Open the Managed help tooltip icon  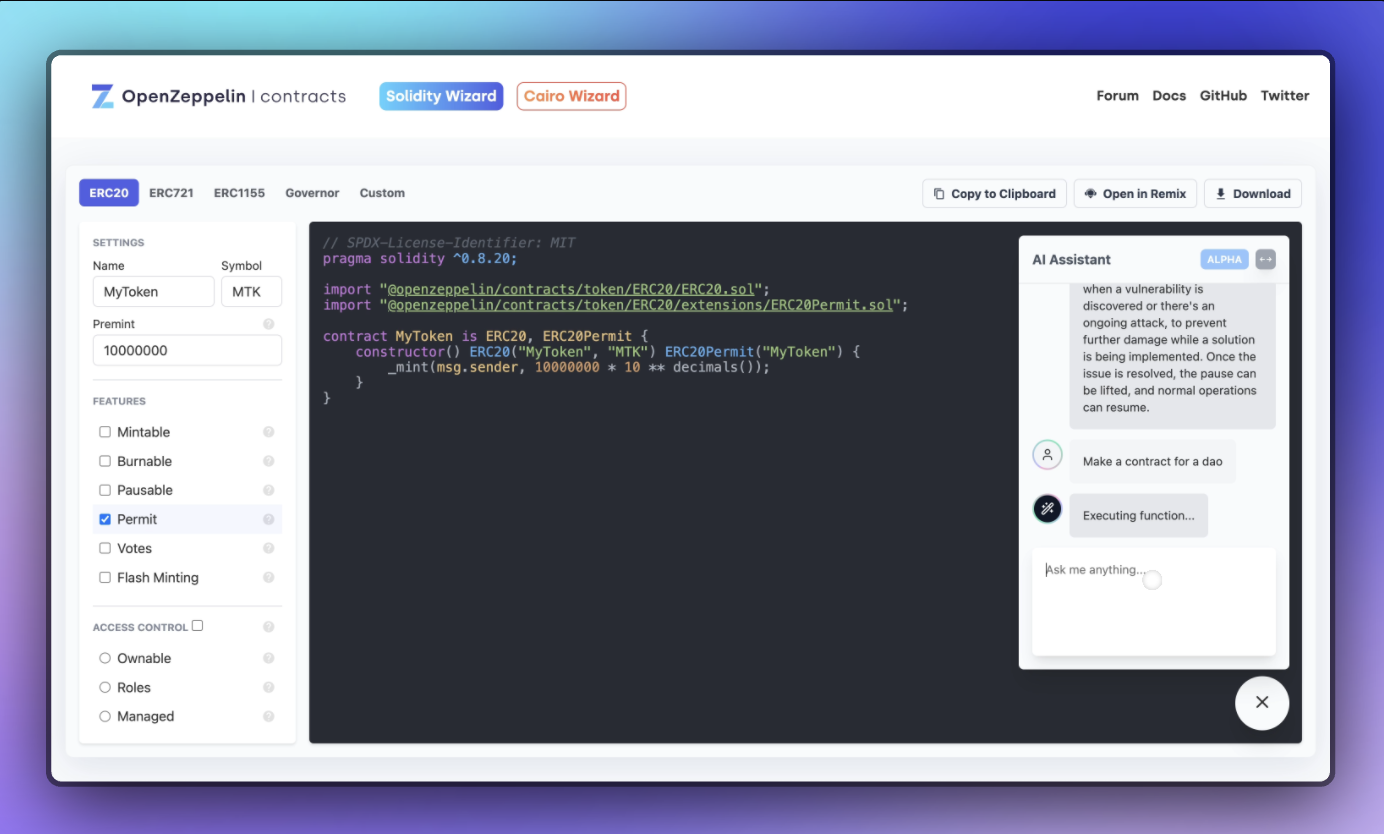[x=268, y=716]
